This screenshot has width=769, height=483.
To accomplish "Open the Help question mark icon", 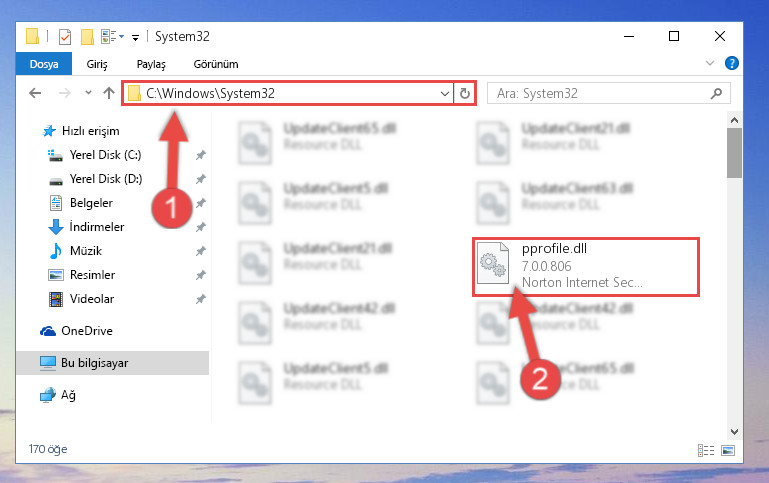I will click(x=731, y=63).
